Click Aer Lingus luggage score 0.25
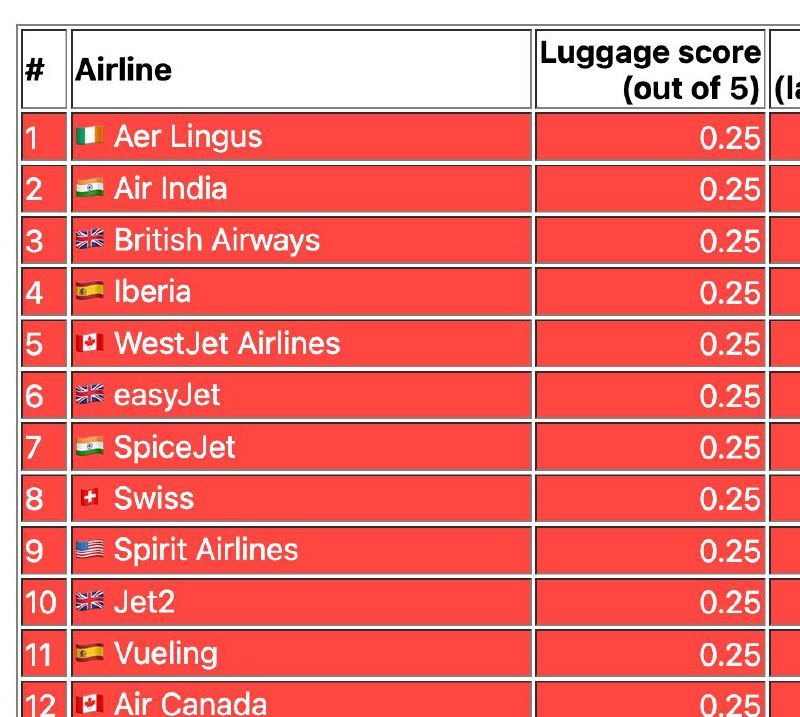This screenshot has height=717, width=800. (x=730, y=138)
